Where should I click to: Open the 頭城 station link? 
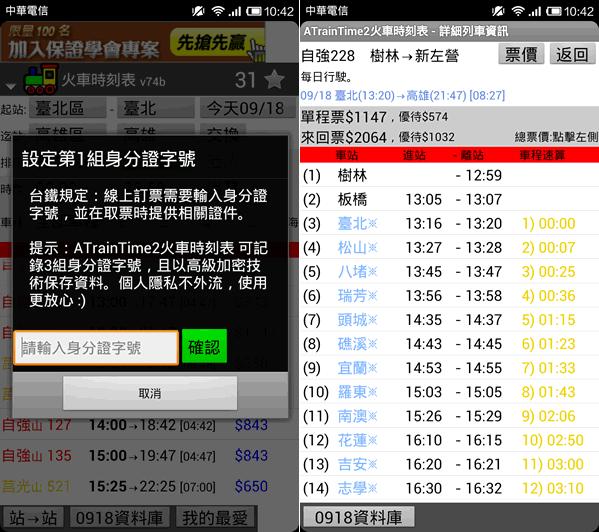pyautogui.click(x=357, y=320)
